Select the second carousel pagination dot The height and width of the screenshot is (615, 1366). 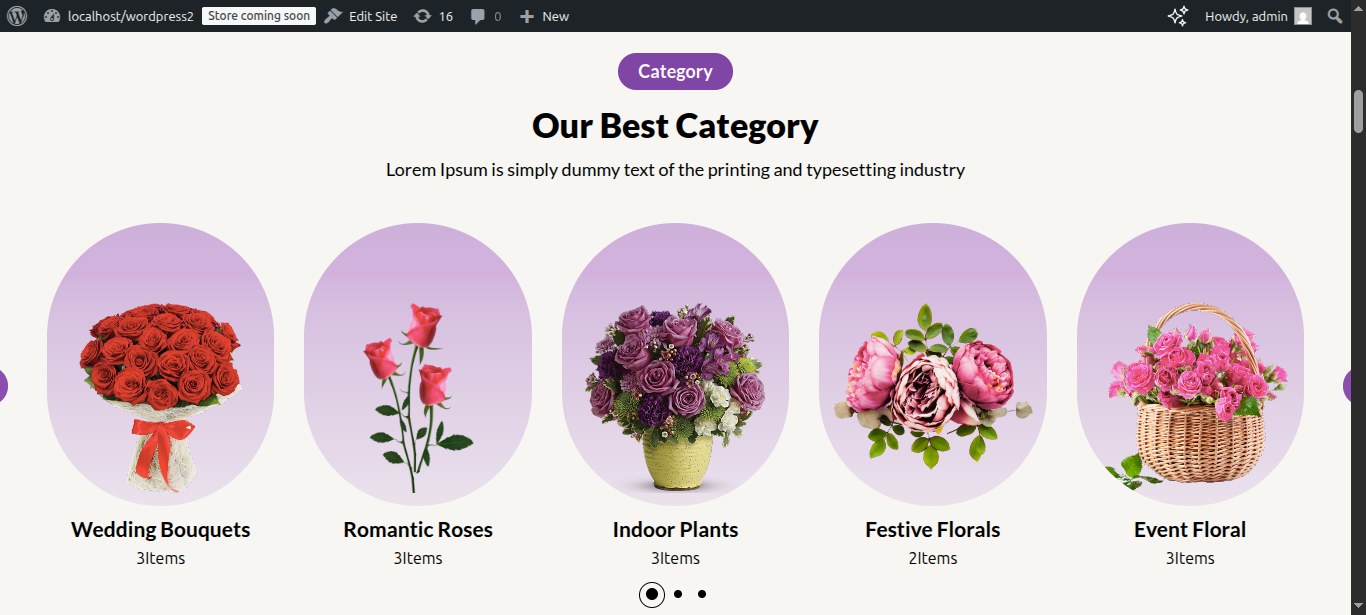[x=678, y=594]
